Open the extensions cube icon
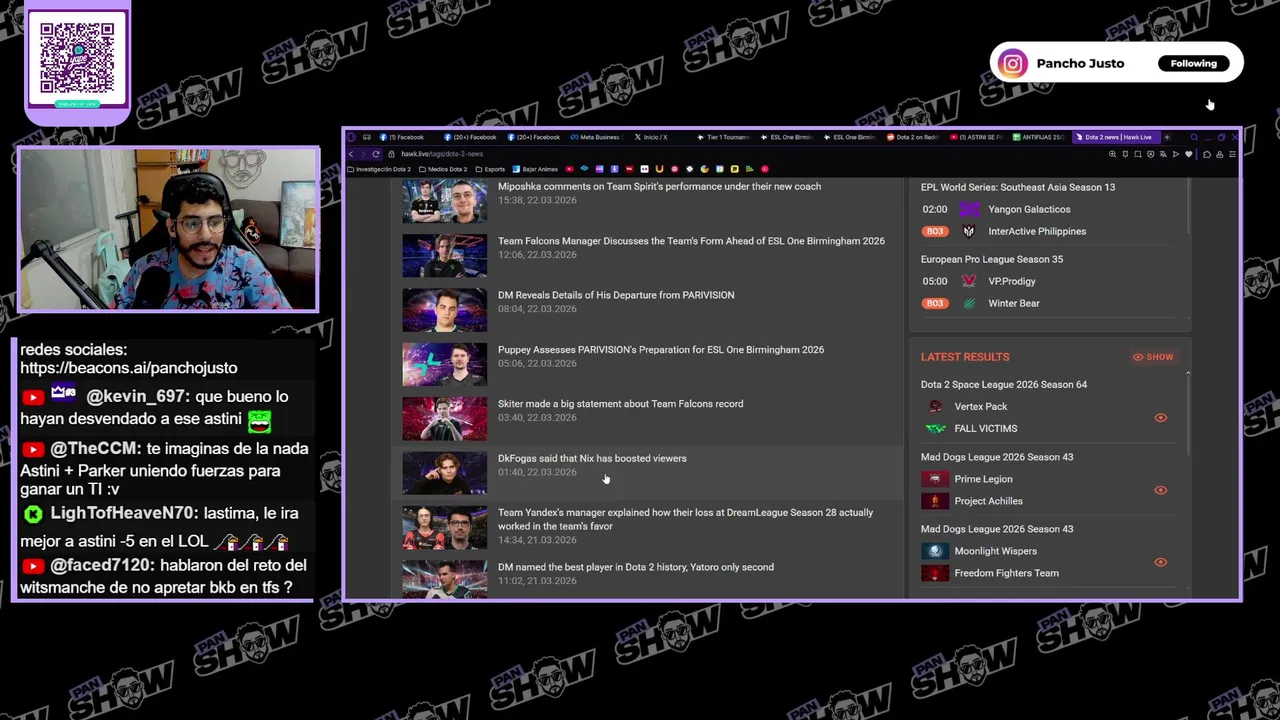The height and width of the screenshot is (720, 1280). 1207,154
